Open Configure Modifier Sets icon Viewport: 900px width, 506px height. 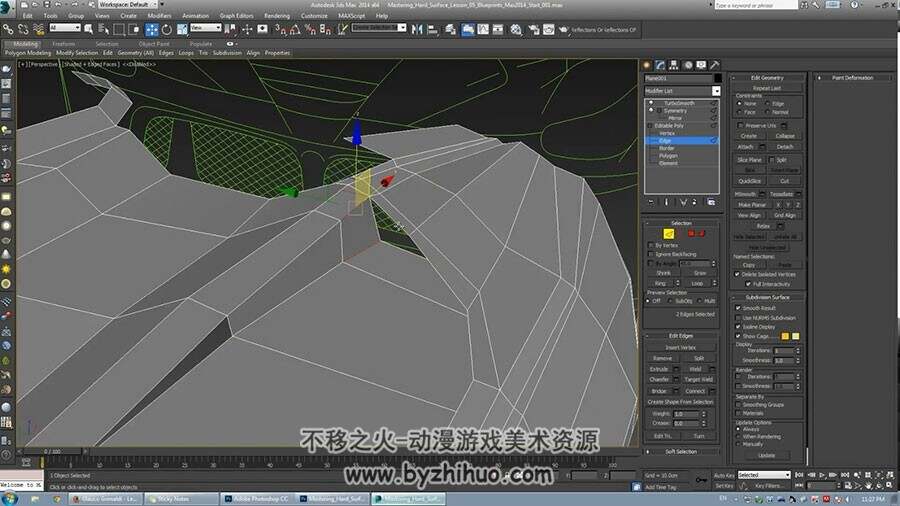tap(711, 202)
